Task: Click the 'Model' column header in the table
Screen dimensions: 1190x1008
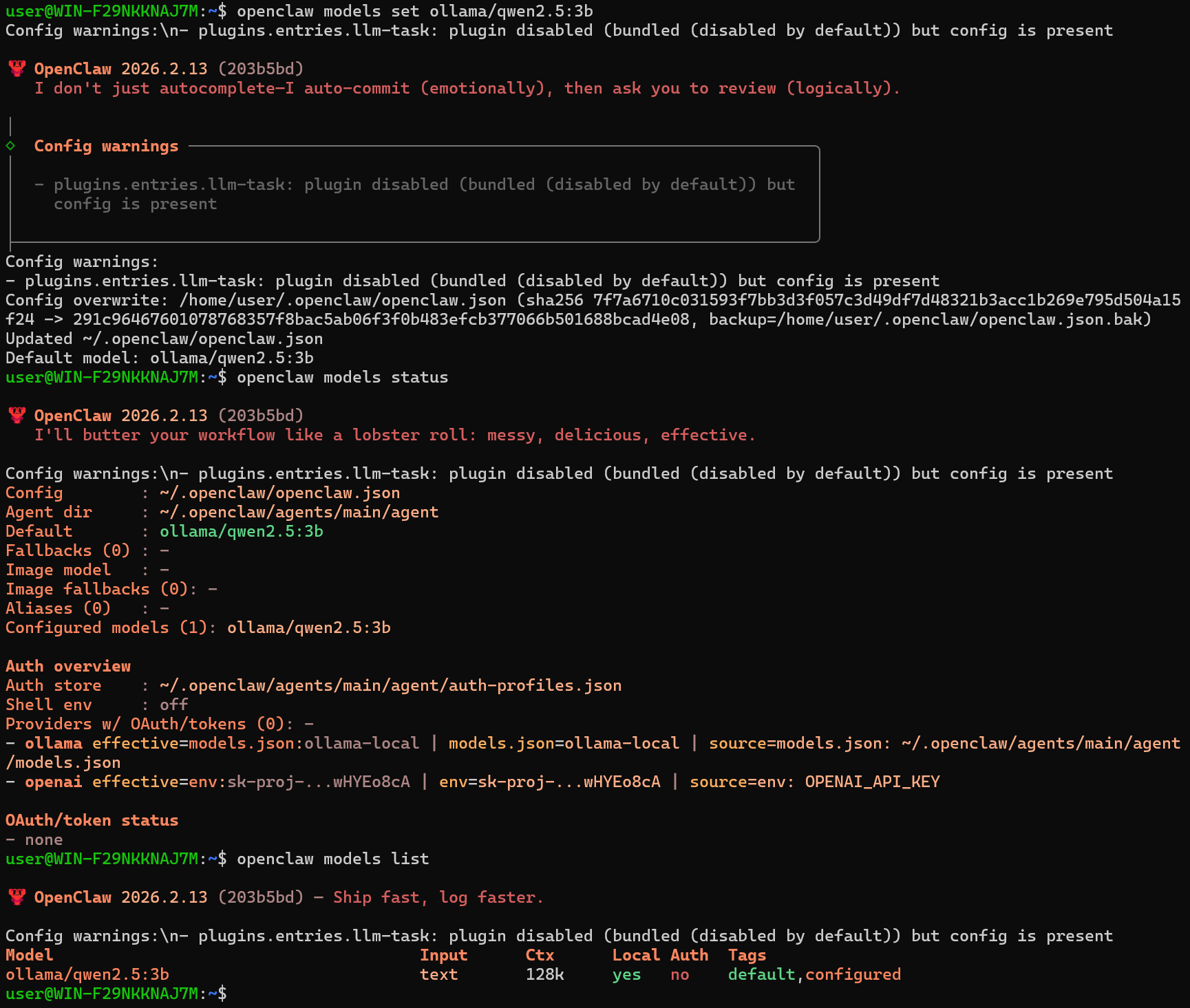Action: (x=29, y=955)
